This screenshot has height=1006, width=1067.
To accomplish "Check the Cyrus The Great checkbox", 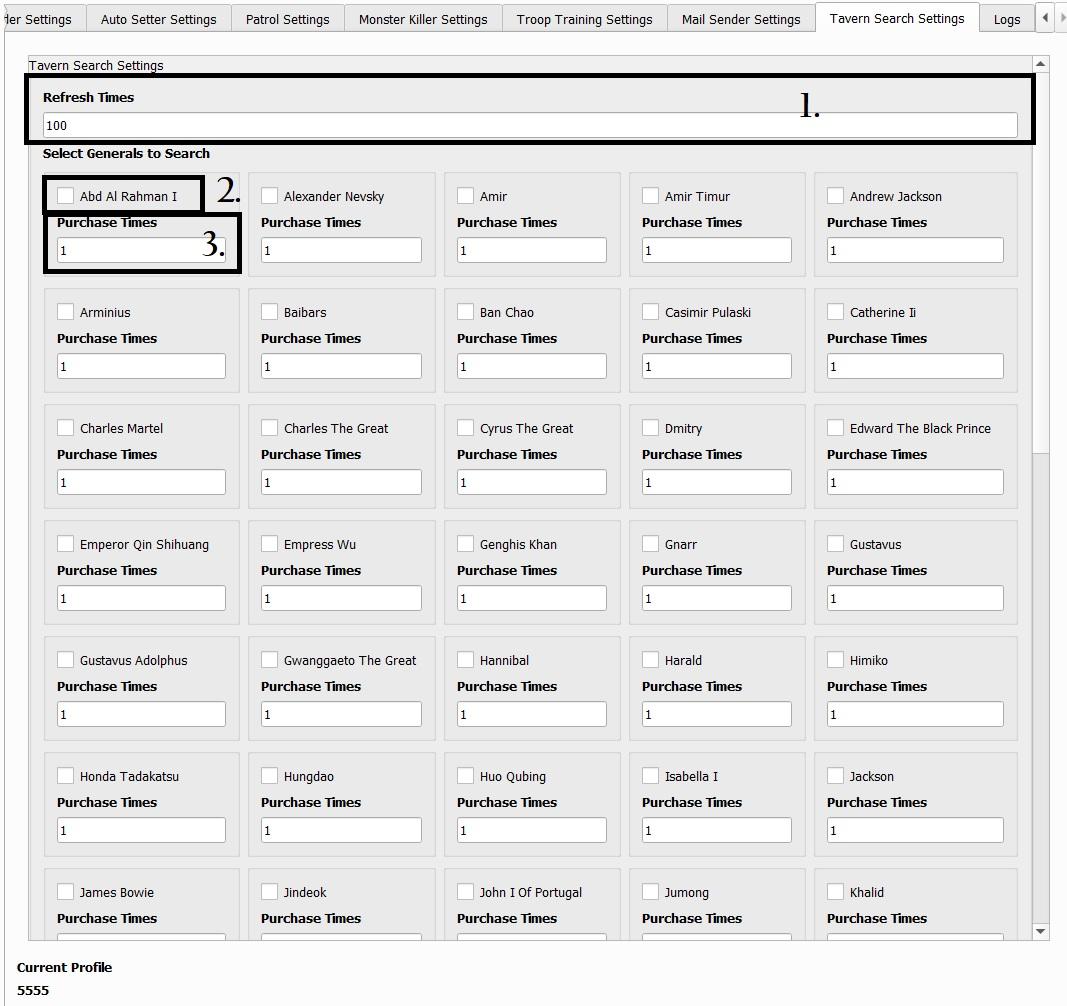I will click(x=465, y=428).
